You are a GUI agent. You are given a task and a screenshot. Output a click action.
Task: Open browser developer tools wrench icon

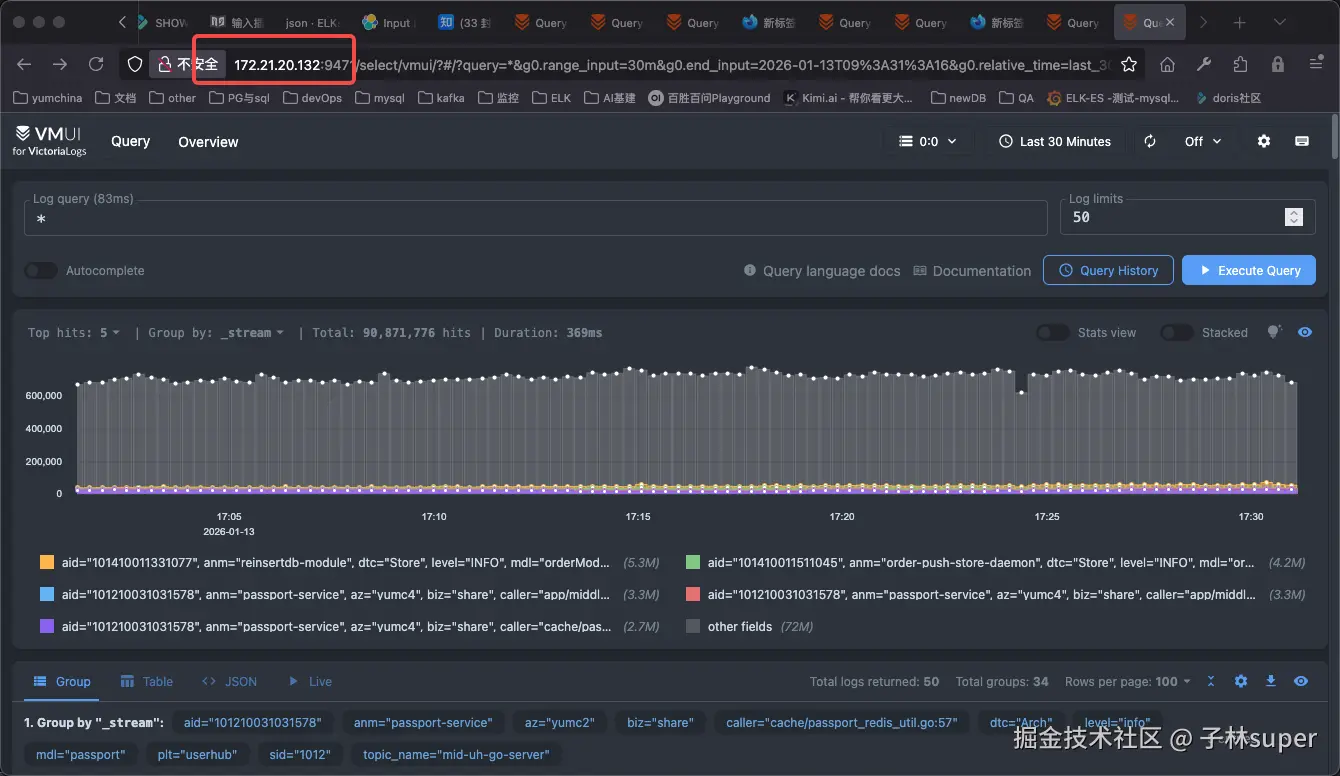pyautogui.click(x=1204, y=64)
